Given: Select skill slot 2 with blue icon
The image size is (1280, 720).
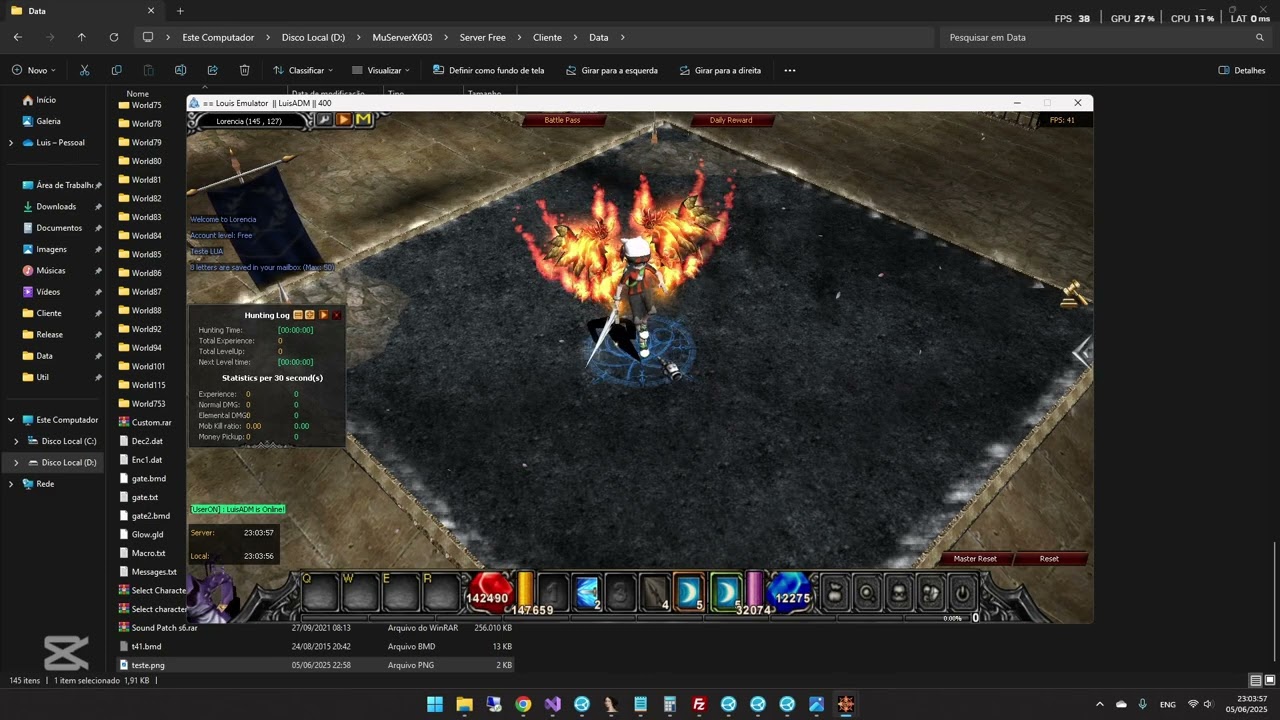Looking at the screenshot, I should click(587, 593).
